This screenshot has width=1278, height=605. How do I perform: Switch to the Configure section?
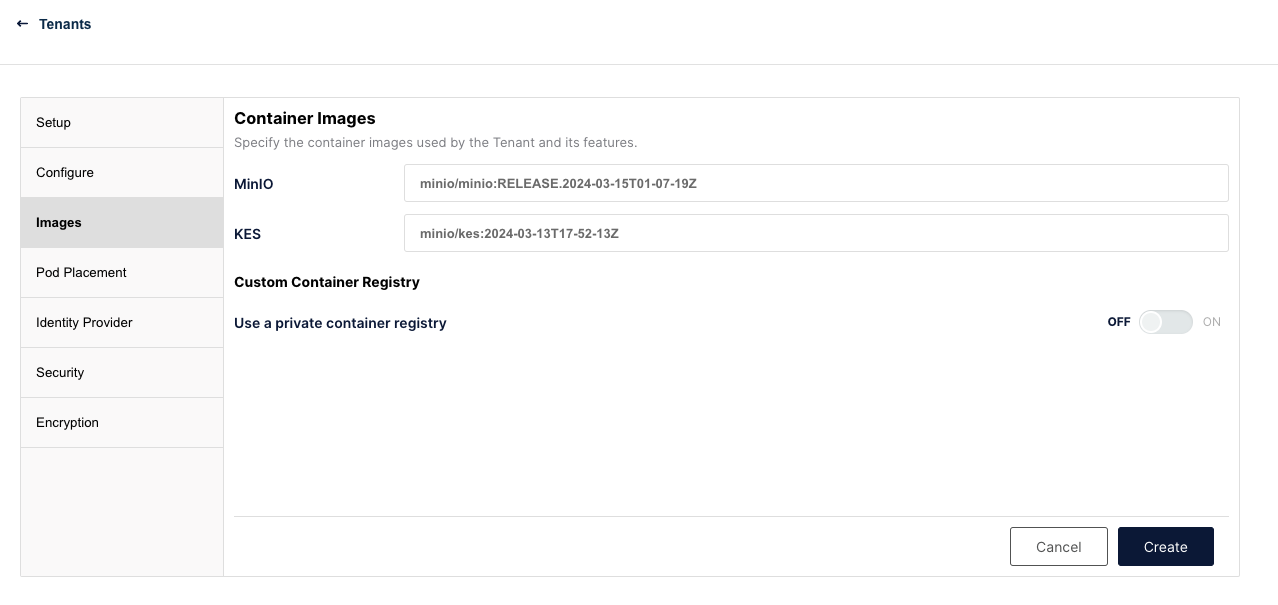[x=122, y=173]
